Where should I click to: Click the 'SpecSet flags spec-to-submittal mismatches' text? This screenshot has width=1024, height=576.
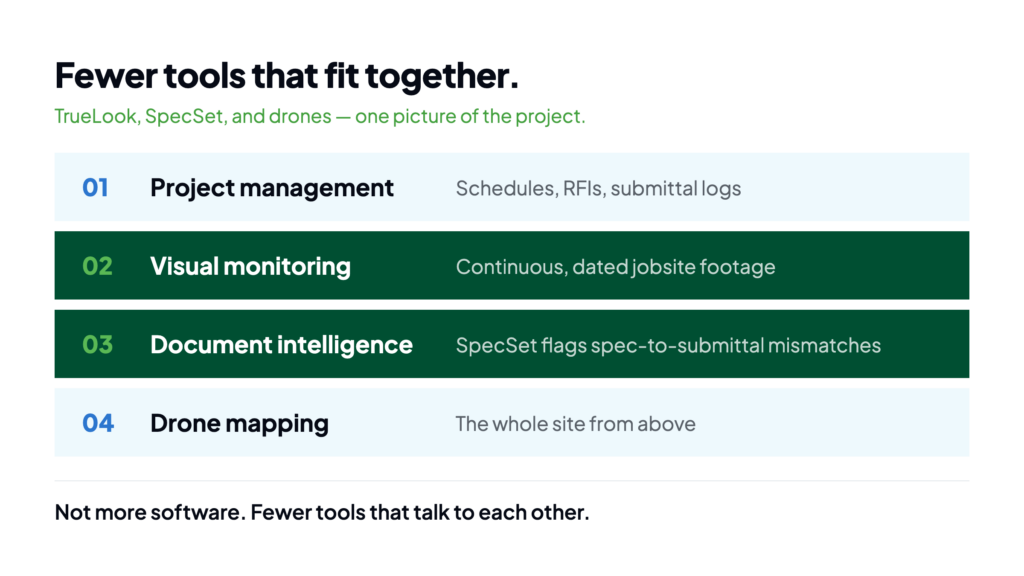(x=668, y=345)
